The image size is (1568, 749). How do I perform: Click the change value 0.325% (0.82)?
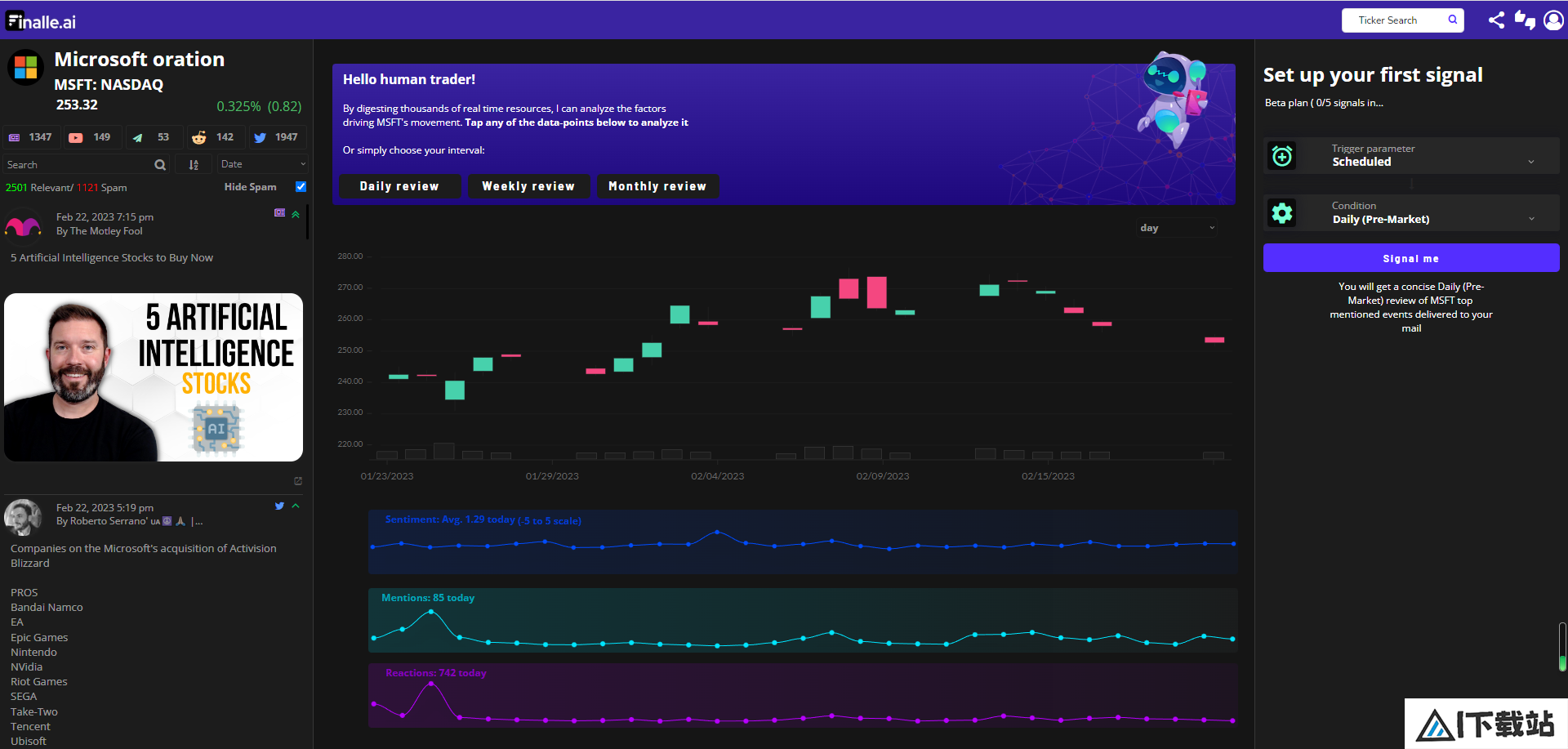259,106
